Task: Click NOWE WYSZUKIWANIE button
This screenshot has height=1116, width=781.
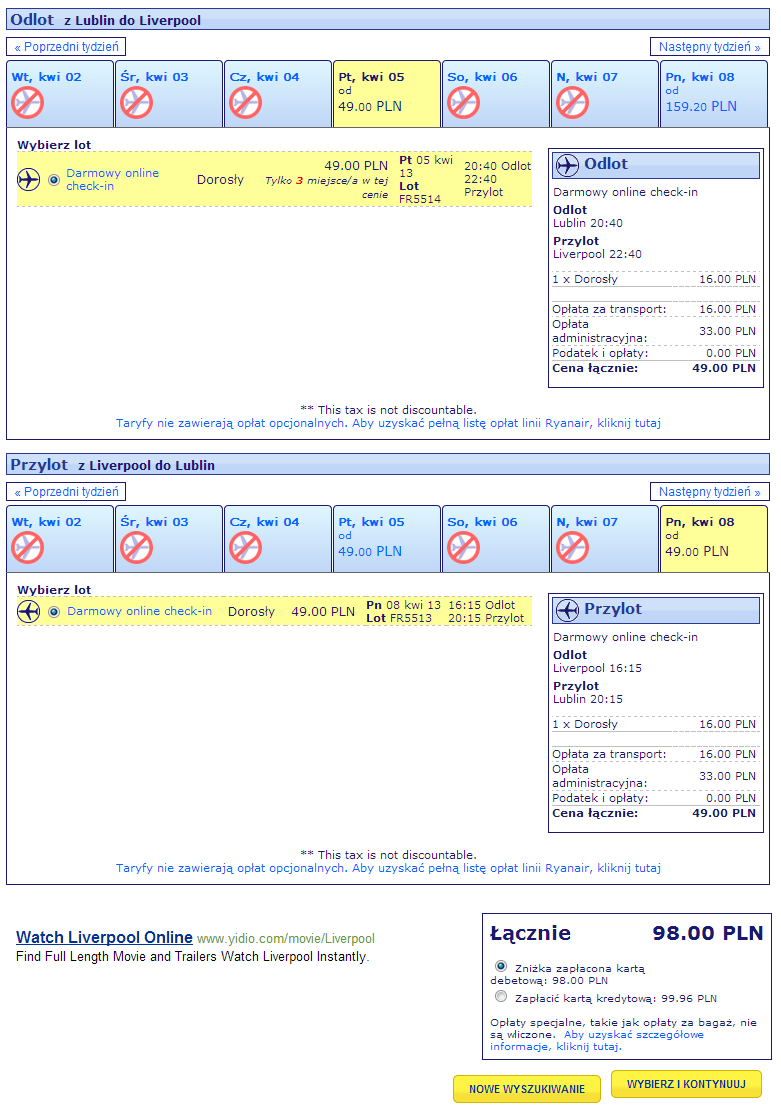Action: tap(527, 1089)
